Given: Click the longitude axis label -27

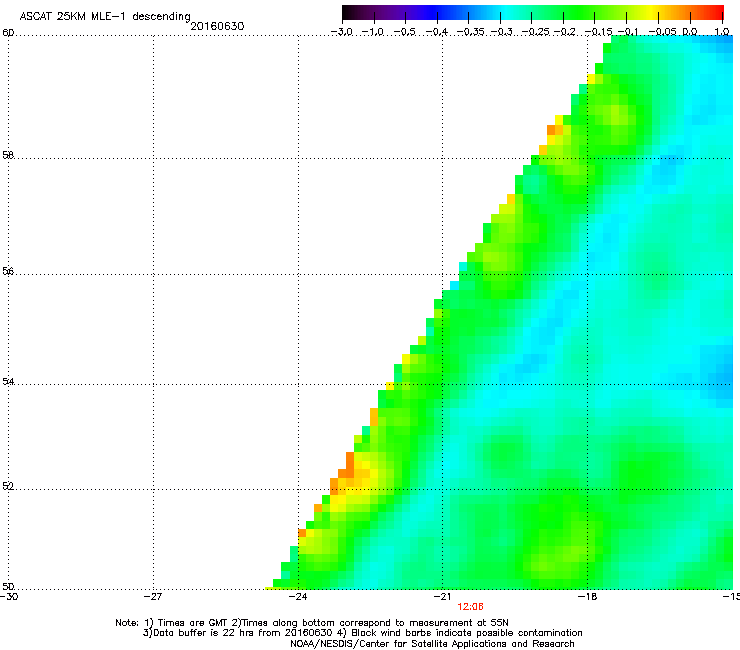Looking at the screenshot, I should [x=153, y=597].
